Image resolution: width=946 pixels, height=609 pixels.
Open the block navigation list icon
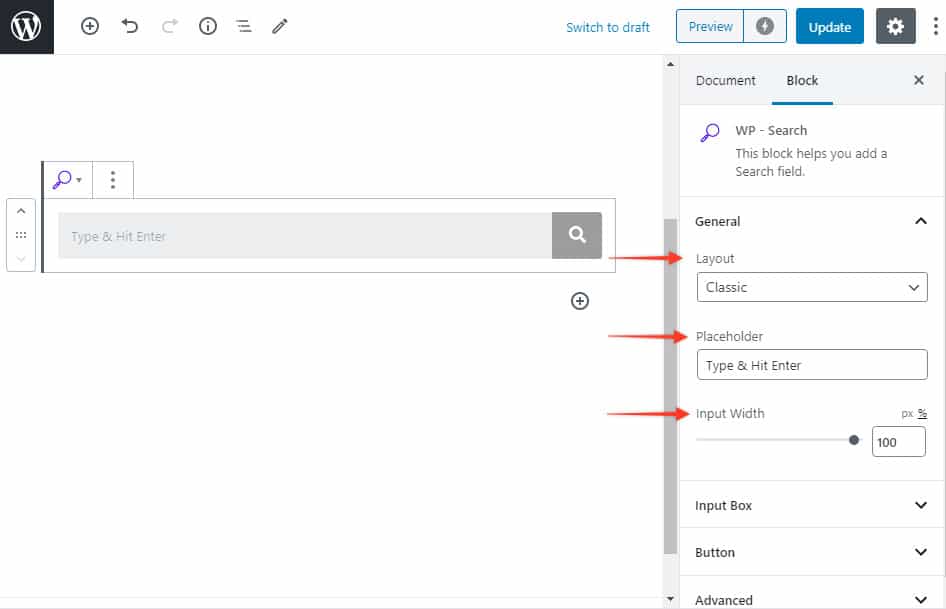click(x=244, y=27)
